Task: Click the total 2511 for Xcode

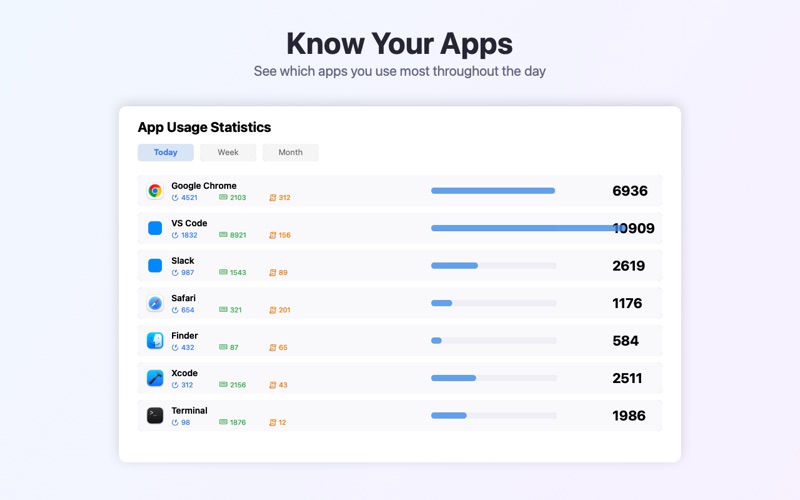Action: point(627,378)
